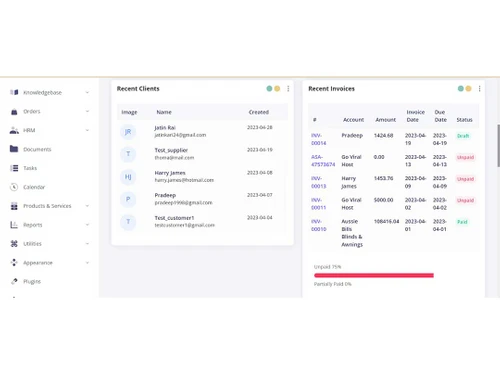Click Unpaid badge for INV-00013
This screenshot has height=375, width=500.
[x=465, y=179]
